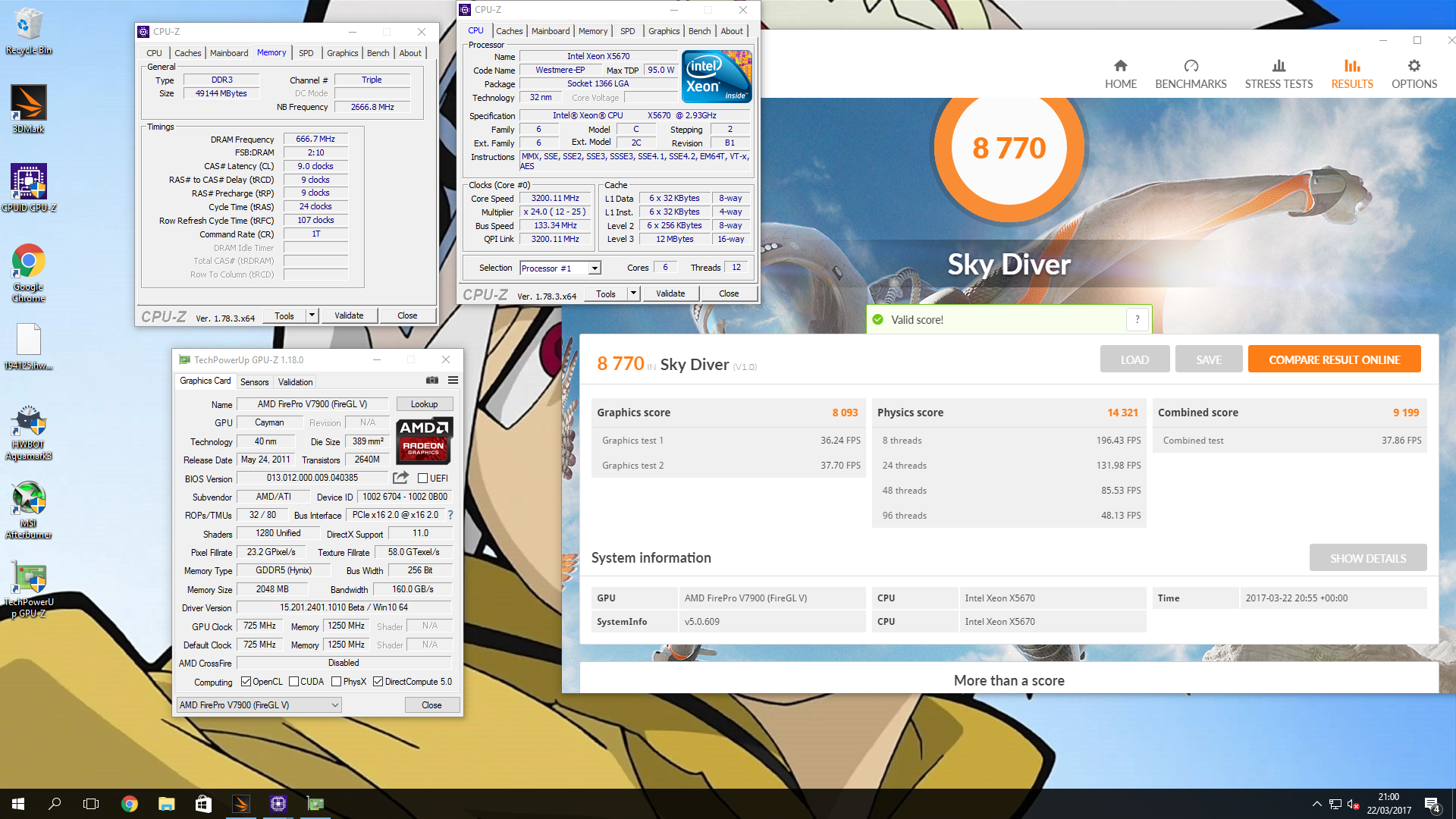The height and width of the screenshot is (819, 1456).
Task: Click valid score help question mark
Action: 1137,319
